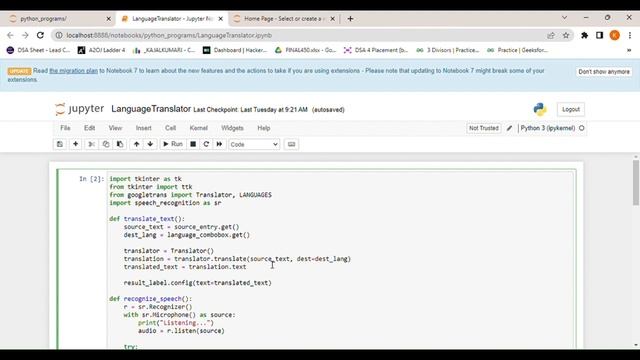Open the cell type Code dropdown
Screen dimensions: 640x360
(x=254, y=144)
